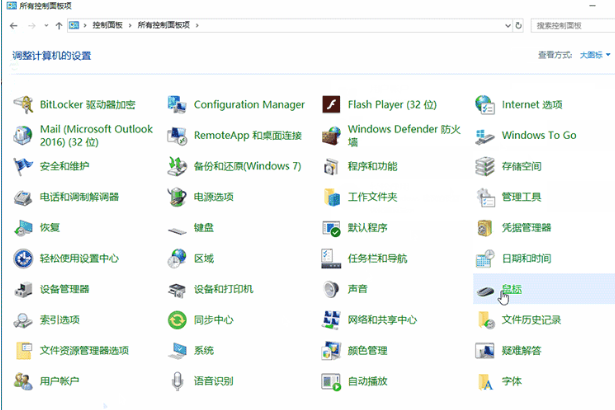The height and width of the screenshot is (410, 615).
Task: Open the 恢复 text link
Action: (x=50, y=228)
